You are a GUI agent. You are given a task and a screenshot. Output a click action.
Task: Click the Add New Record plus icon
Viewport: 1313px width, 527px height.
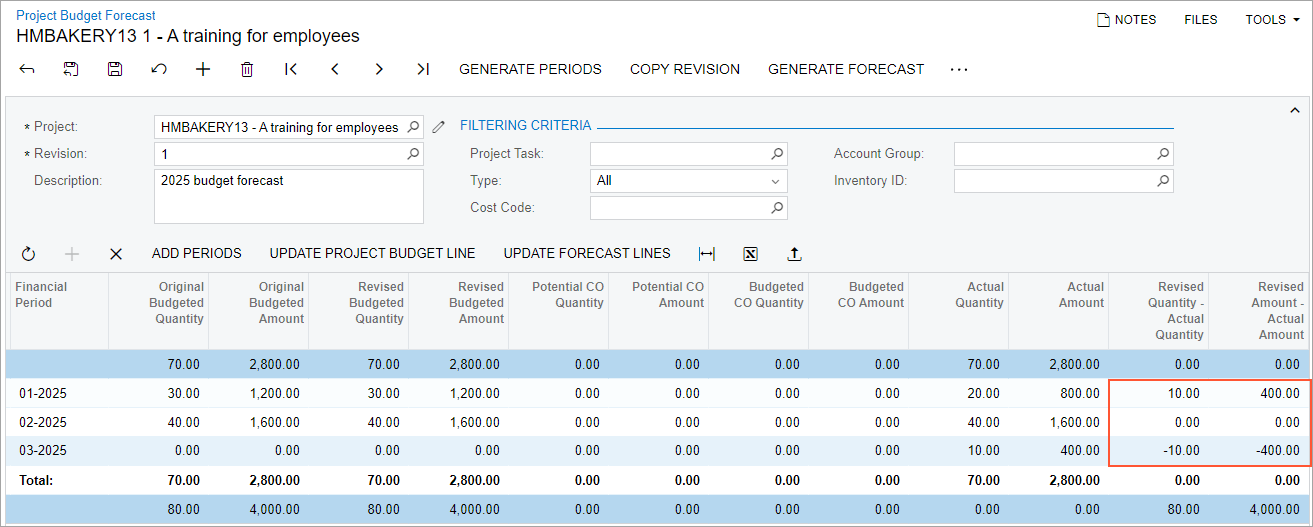(203, 69)
